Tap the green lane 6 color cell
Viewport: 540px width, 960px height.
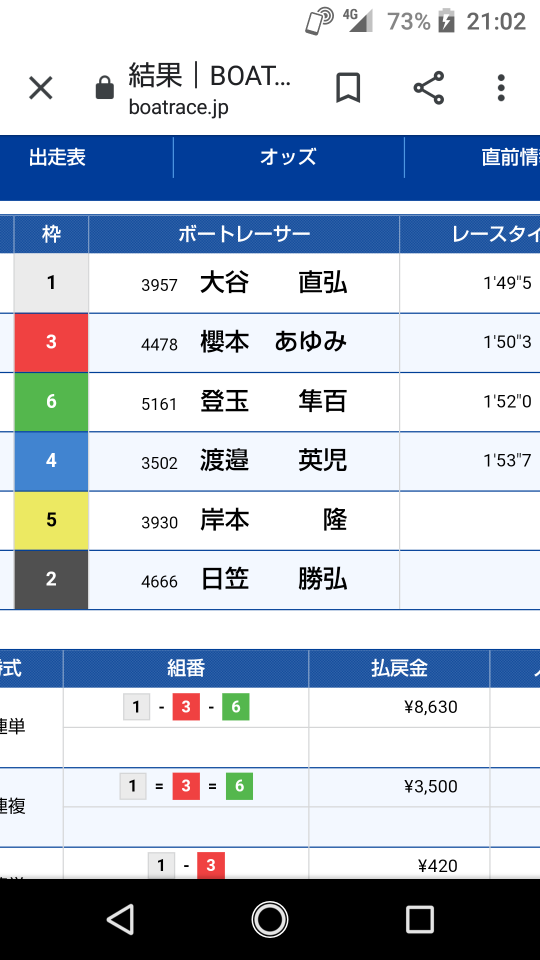tap(51, 402)
